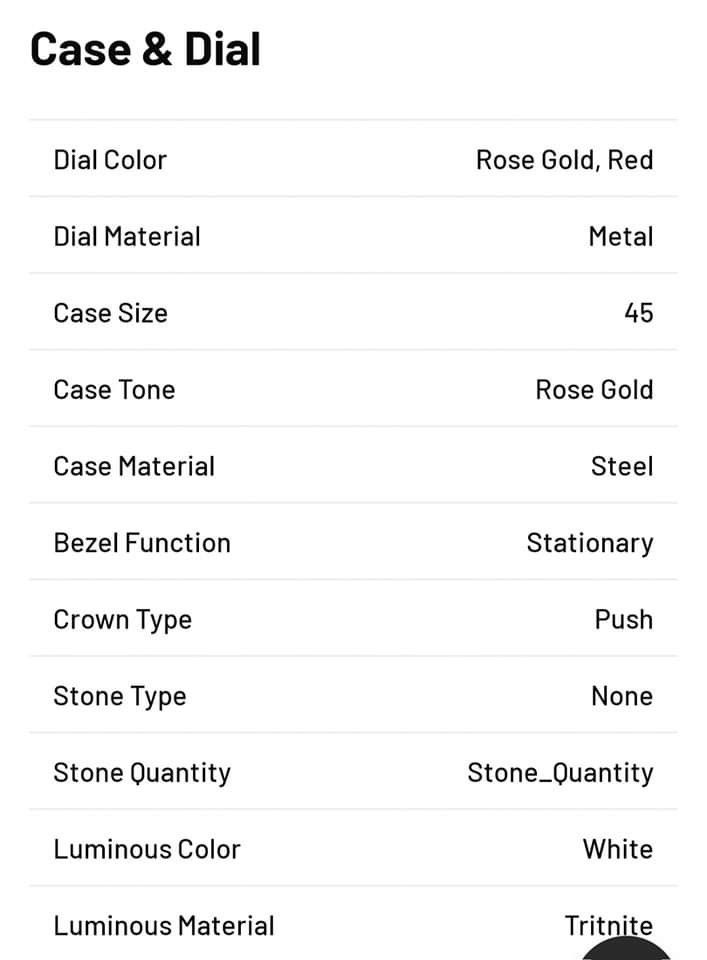
Task: Tap the dark floating circle button
Action: pyautogui.click(x=626, y=949)
